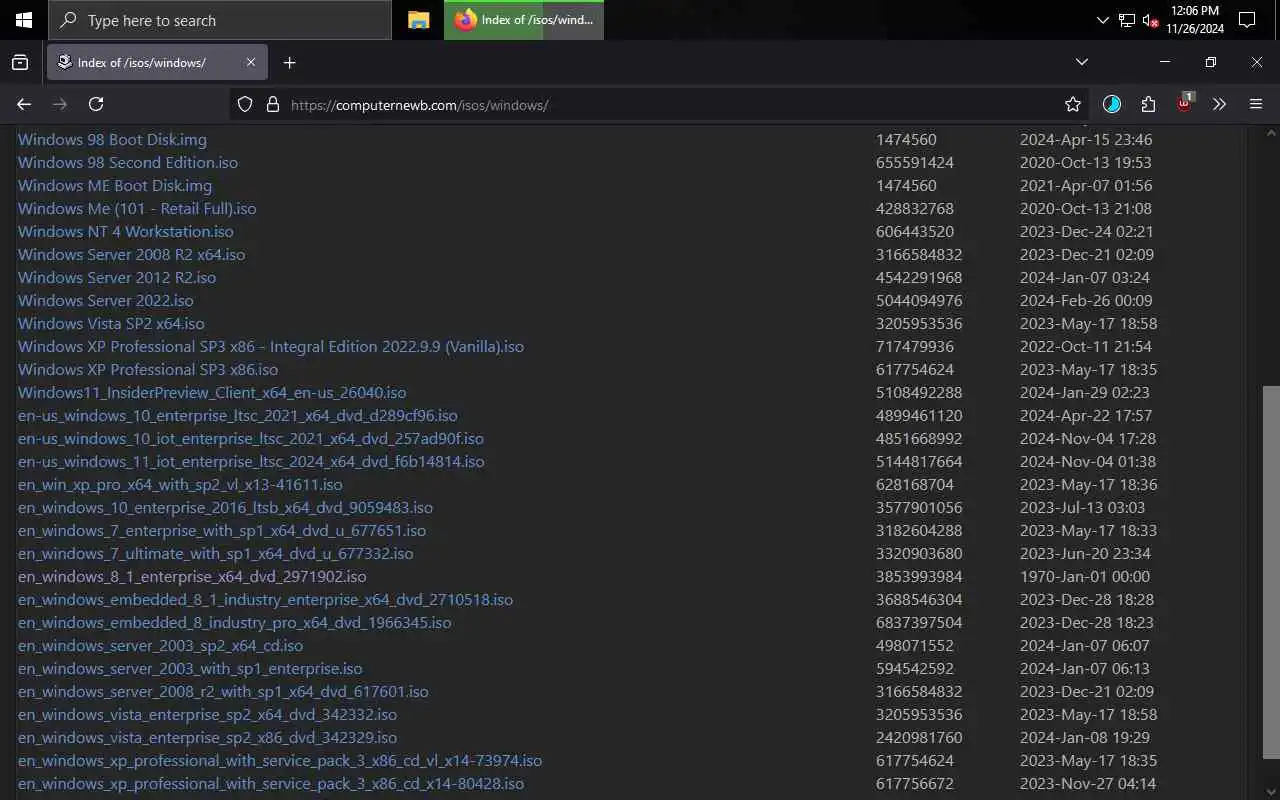
Task: Open en_windows_embedded_8_1_industry_enterprise iso
Action: [265, 599]
